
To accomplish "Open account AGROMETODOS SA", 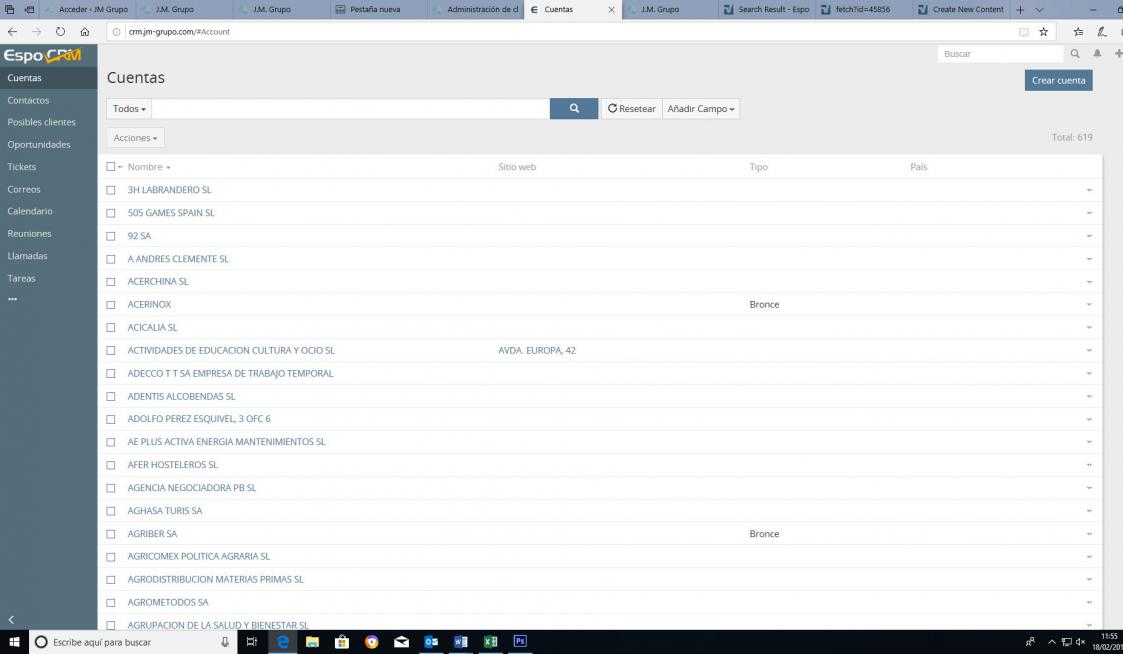I will point(168,602).
